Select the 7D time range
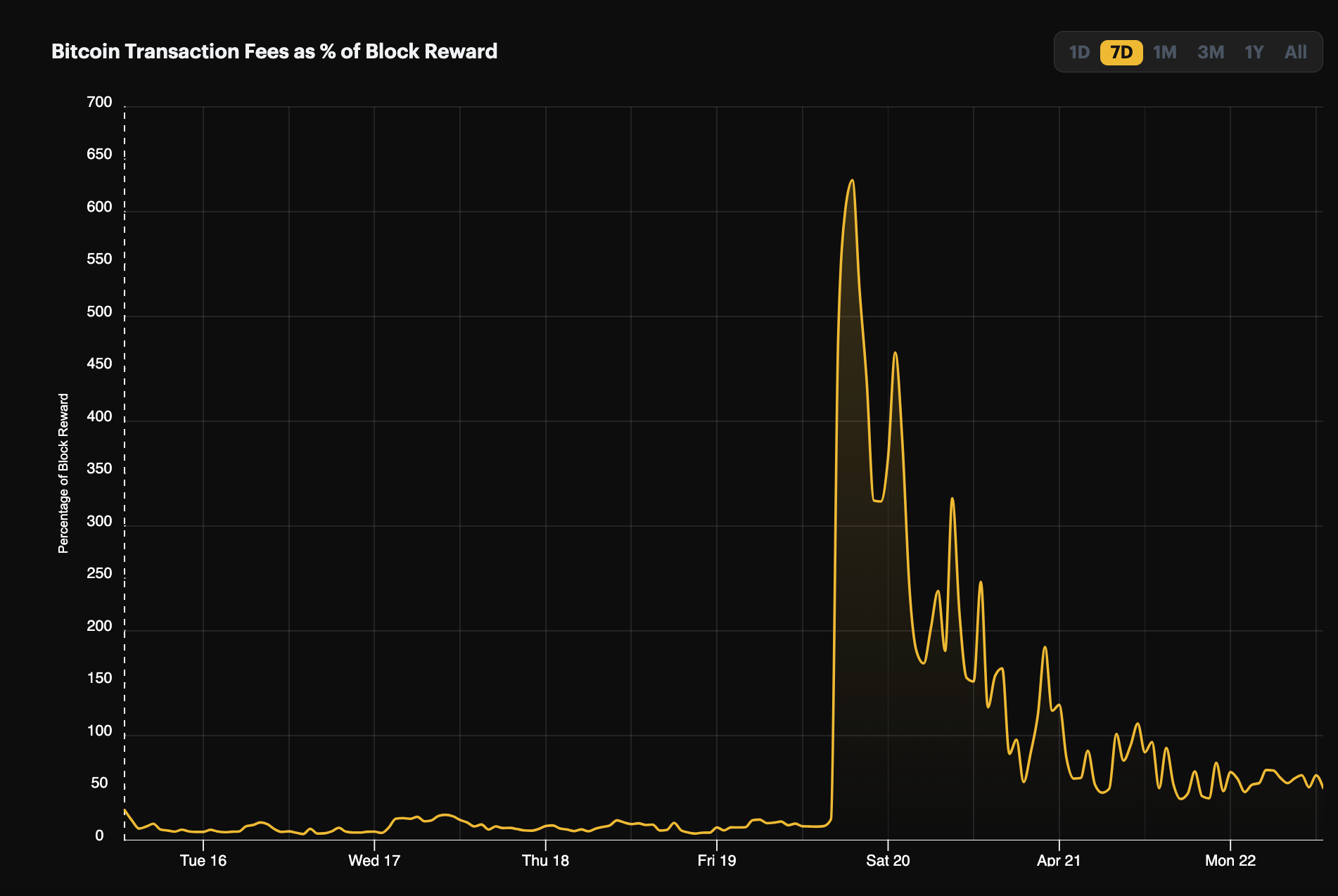 click(x=1121, y=52)
